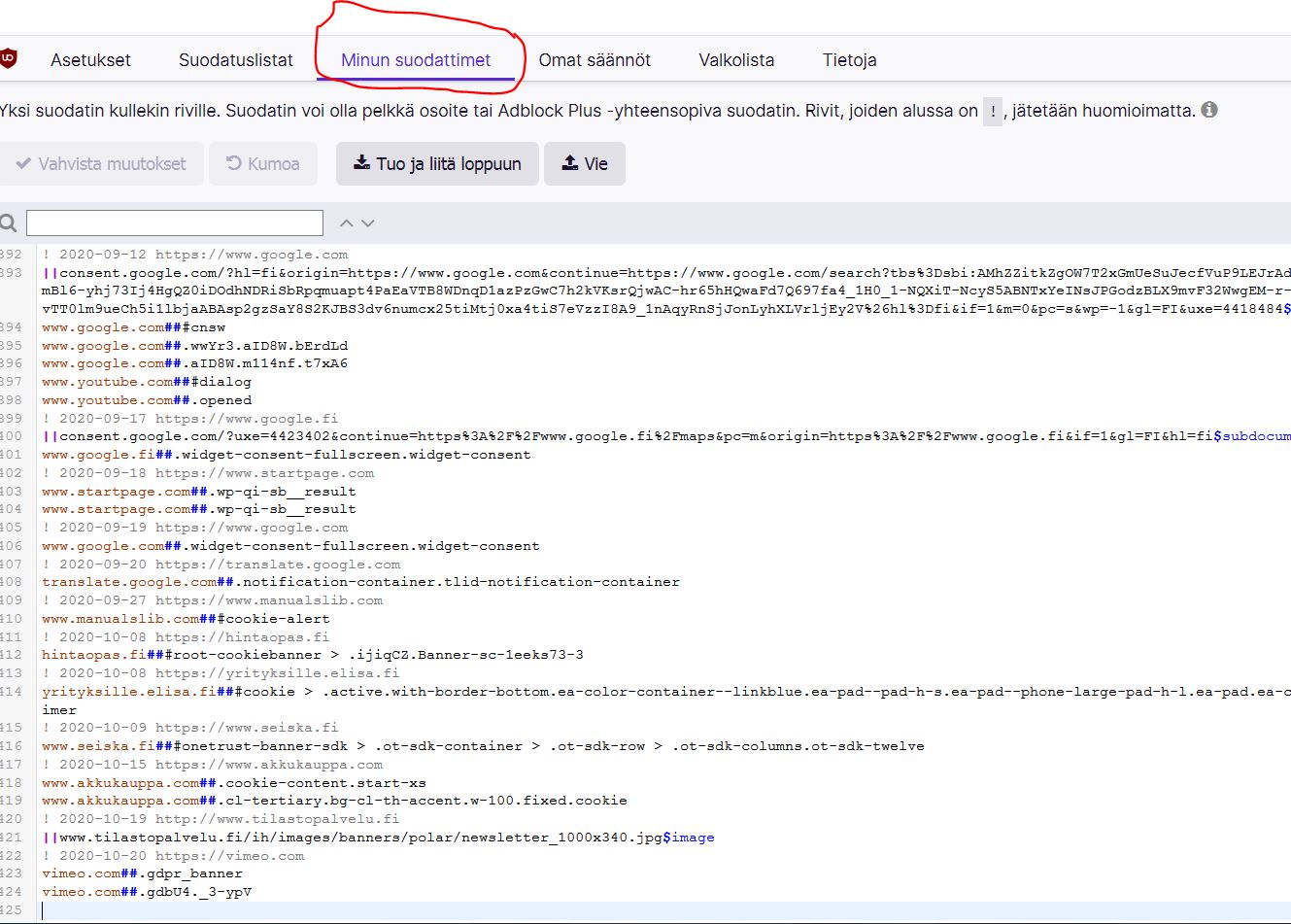Click filter 'www.manualslib.com###cookie-alert'
The width and height of the screenshot is (1291, 924).
click(x=187, y=619)
